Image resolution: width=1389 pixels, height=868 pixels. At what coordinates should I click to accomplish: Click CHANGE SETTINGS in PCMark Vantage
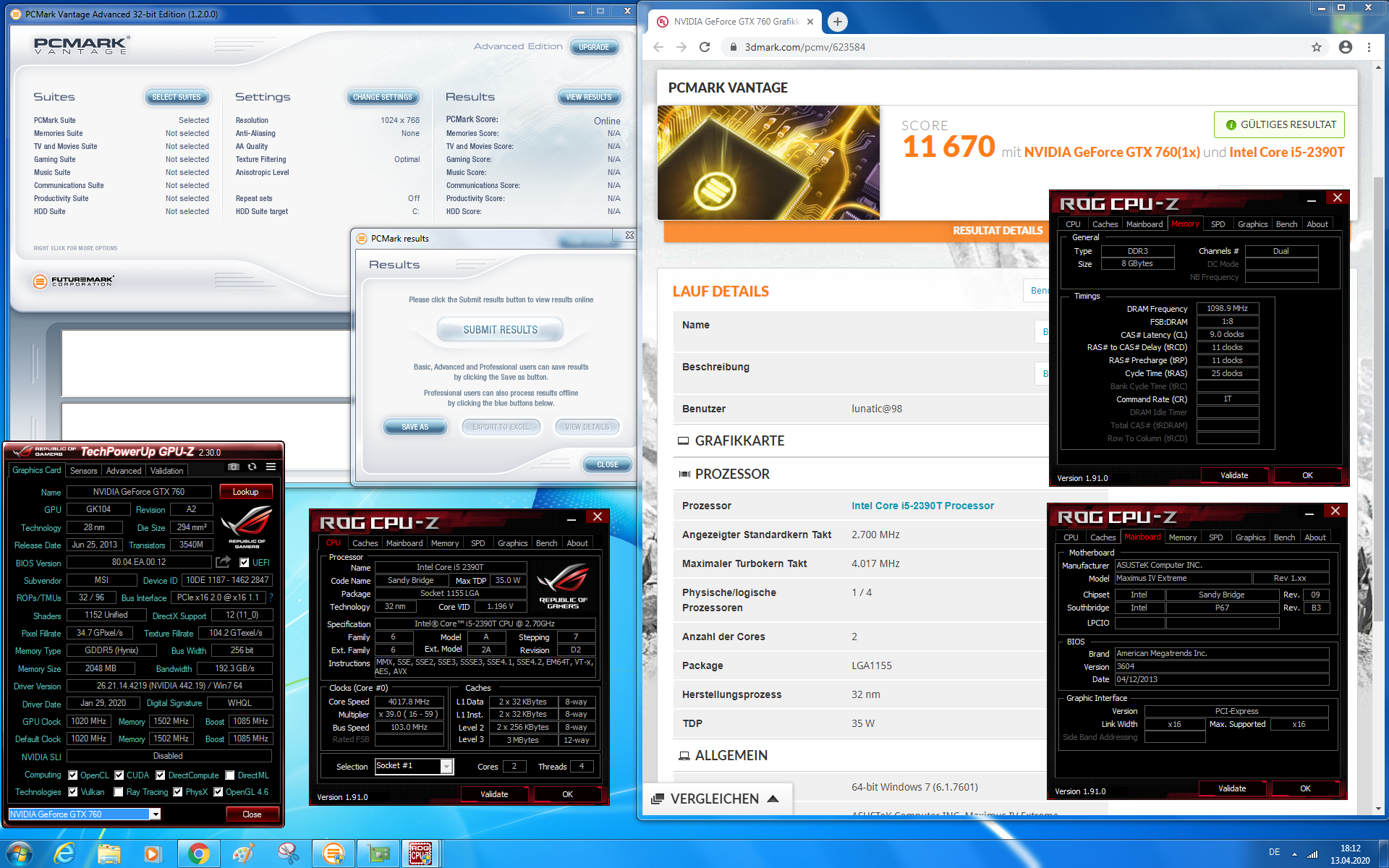coord(383,97)
